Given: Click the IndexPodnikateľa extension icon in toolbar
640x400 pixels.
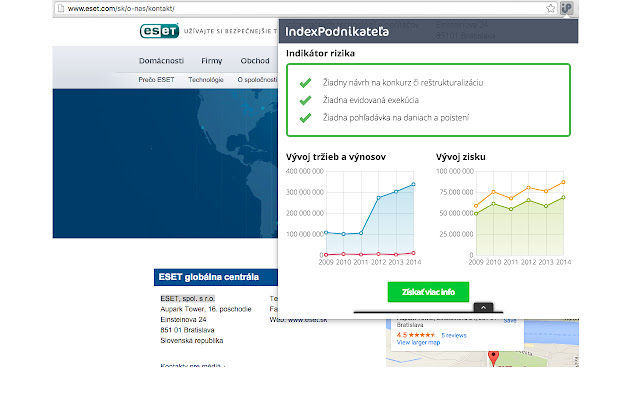Looking at the screenshot, I should [x=567, y=8].
